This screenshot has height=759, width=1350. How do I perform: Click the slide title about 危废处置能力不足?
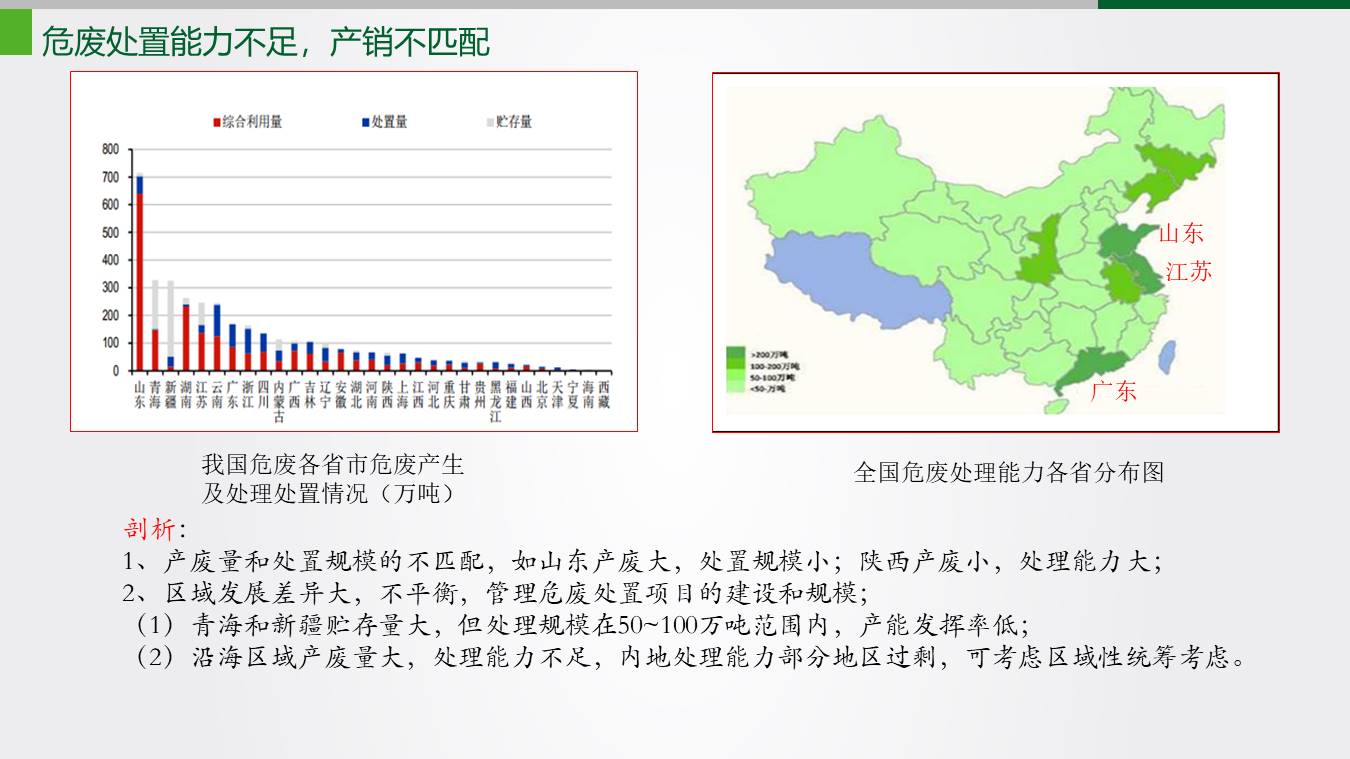(265, 42)
